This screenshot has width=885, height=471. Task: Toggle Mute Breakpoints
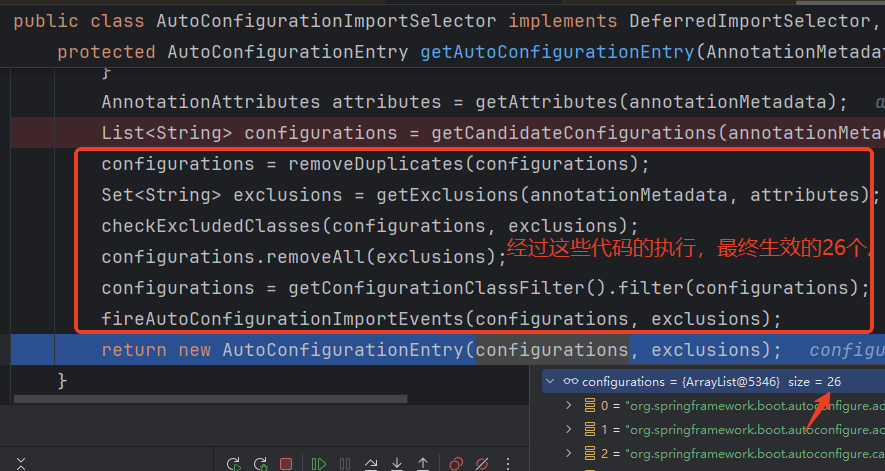pyautogui.click(x=482, y=463)
